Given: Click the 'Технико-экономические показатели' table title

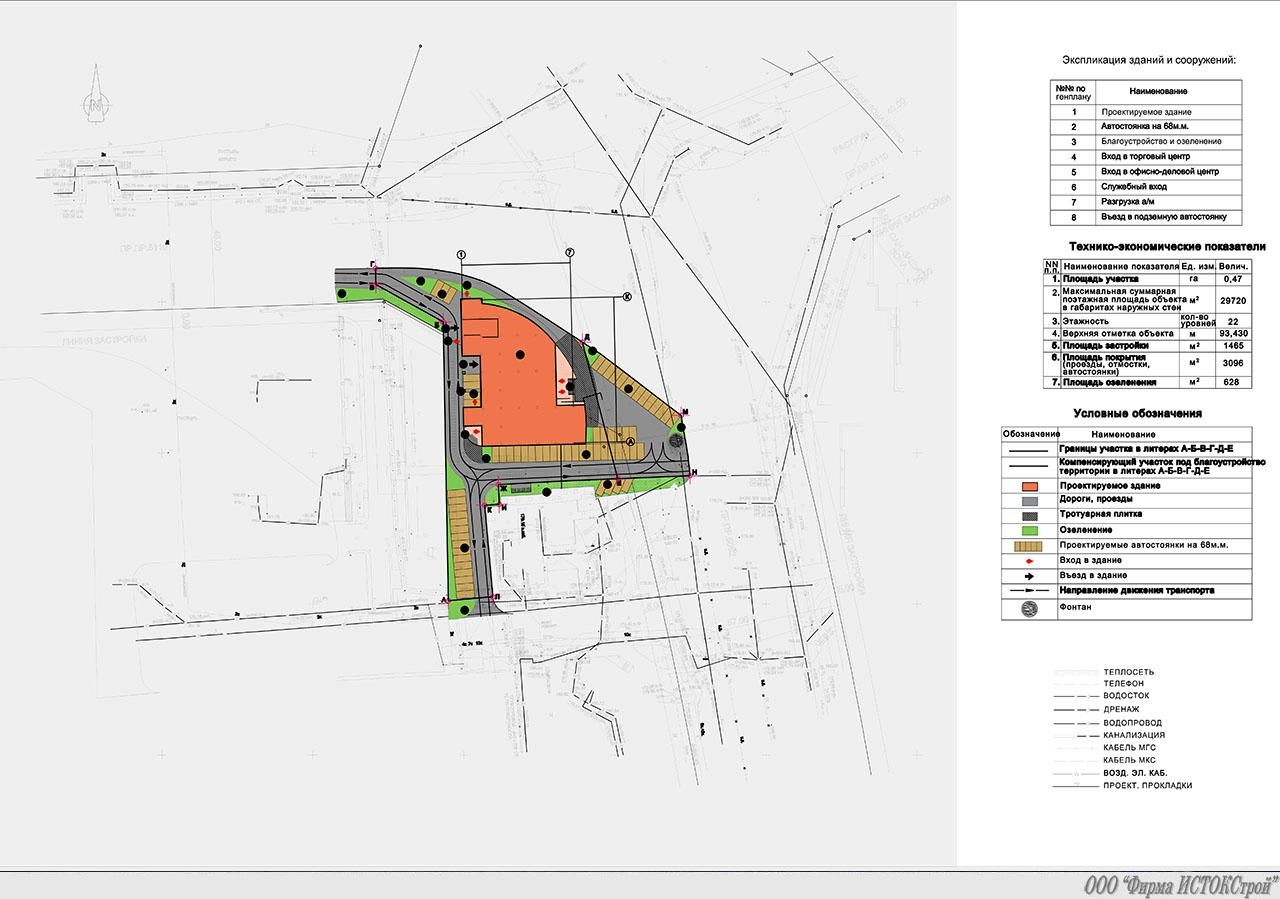Looking at the screenshot, I should tap(1167, 246).
